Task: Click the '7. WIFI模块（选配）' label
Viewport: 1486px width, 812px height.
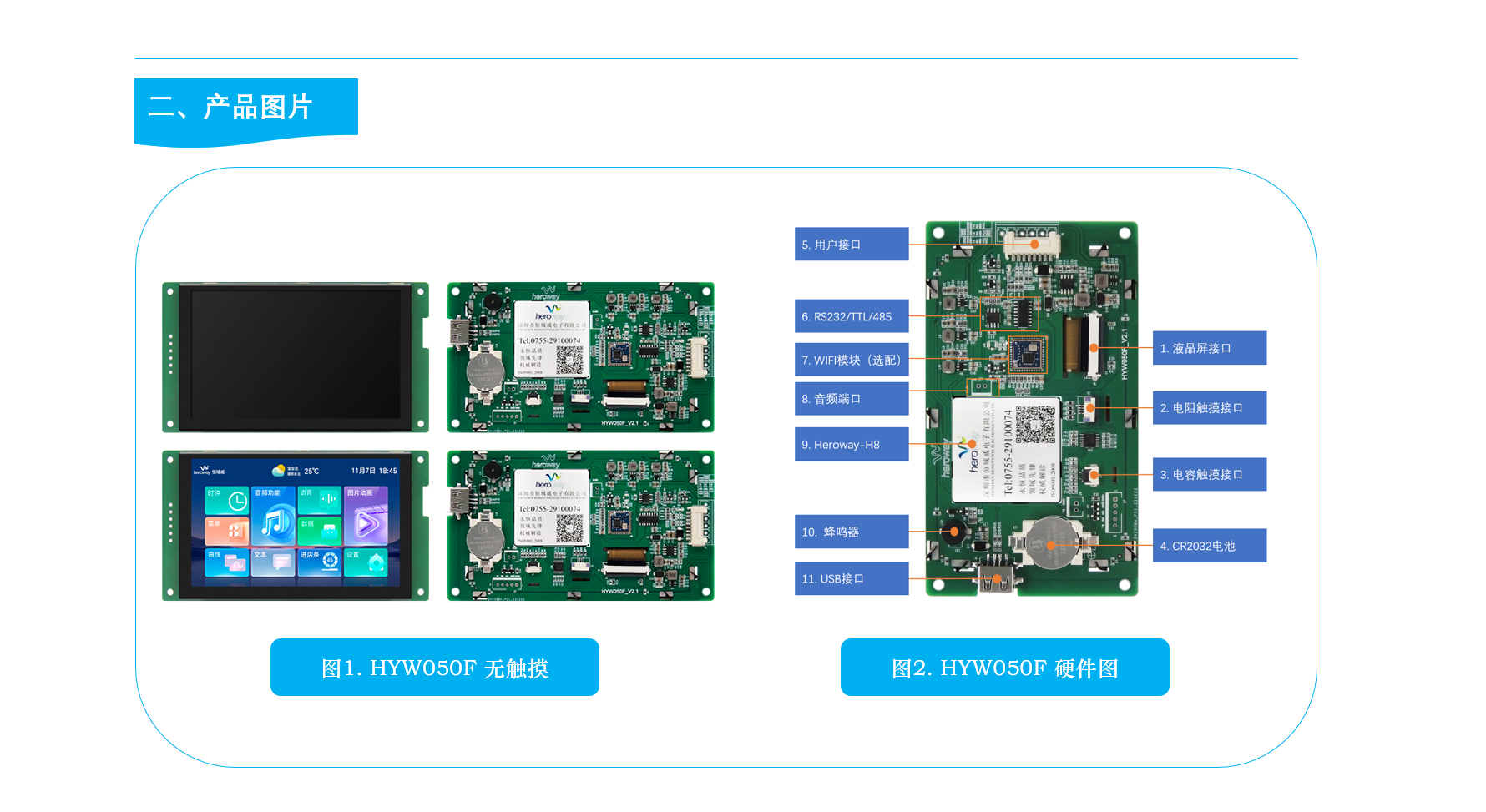Action: coord(851,360)
